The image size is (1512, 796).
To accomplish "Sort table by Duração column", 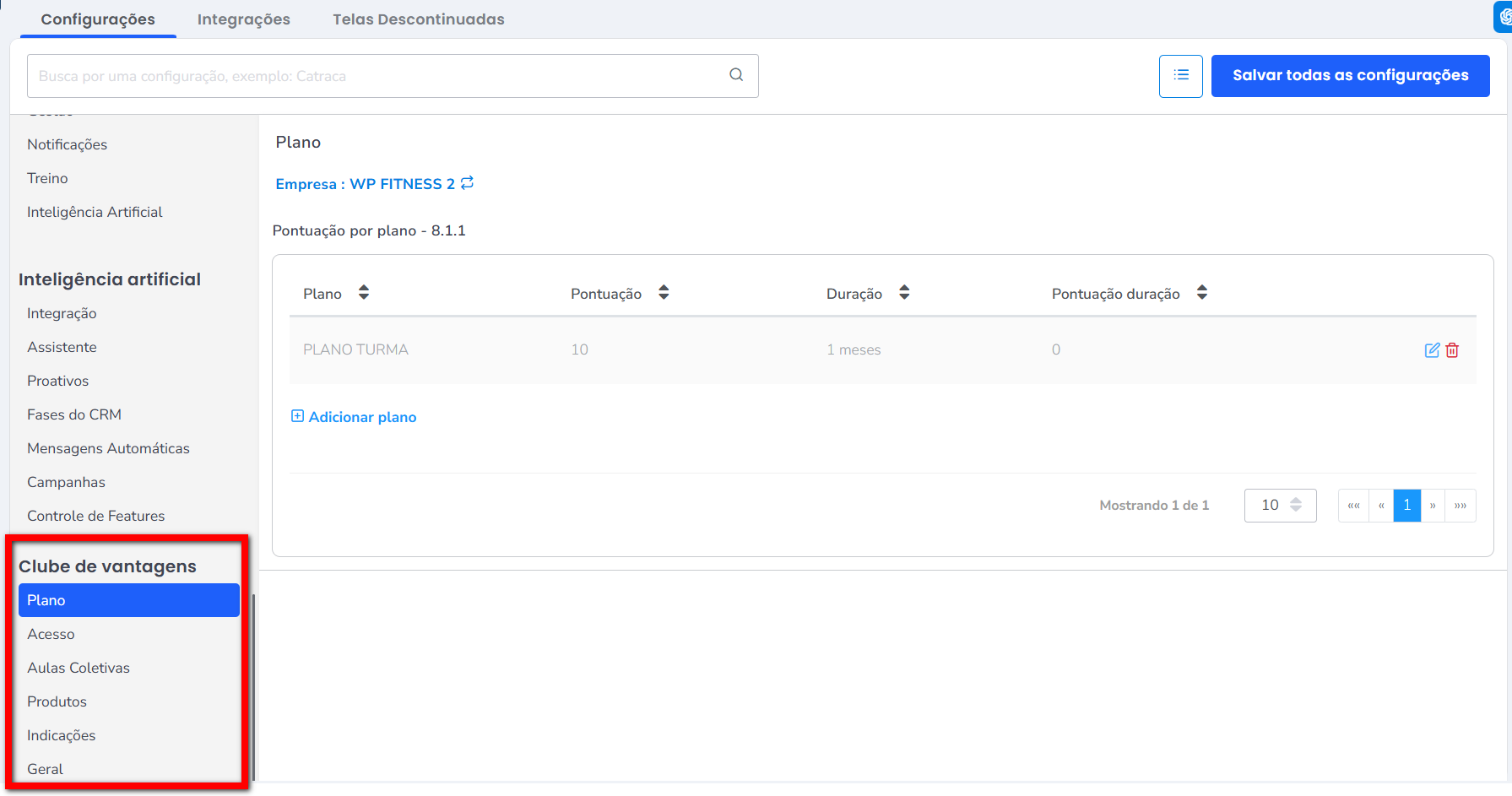I will (x=904, y=293).
